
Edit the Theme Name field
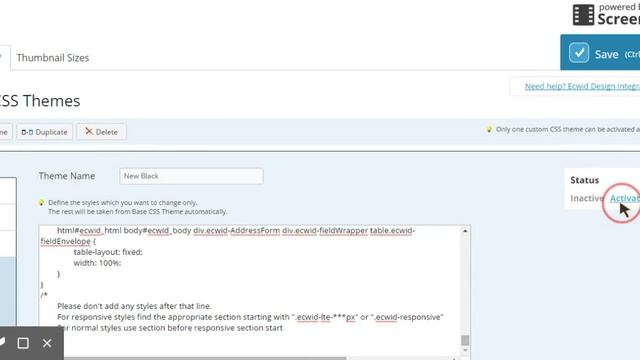191,176
